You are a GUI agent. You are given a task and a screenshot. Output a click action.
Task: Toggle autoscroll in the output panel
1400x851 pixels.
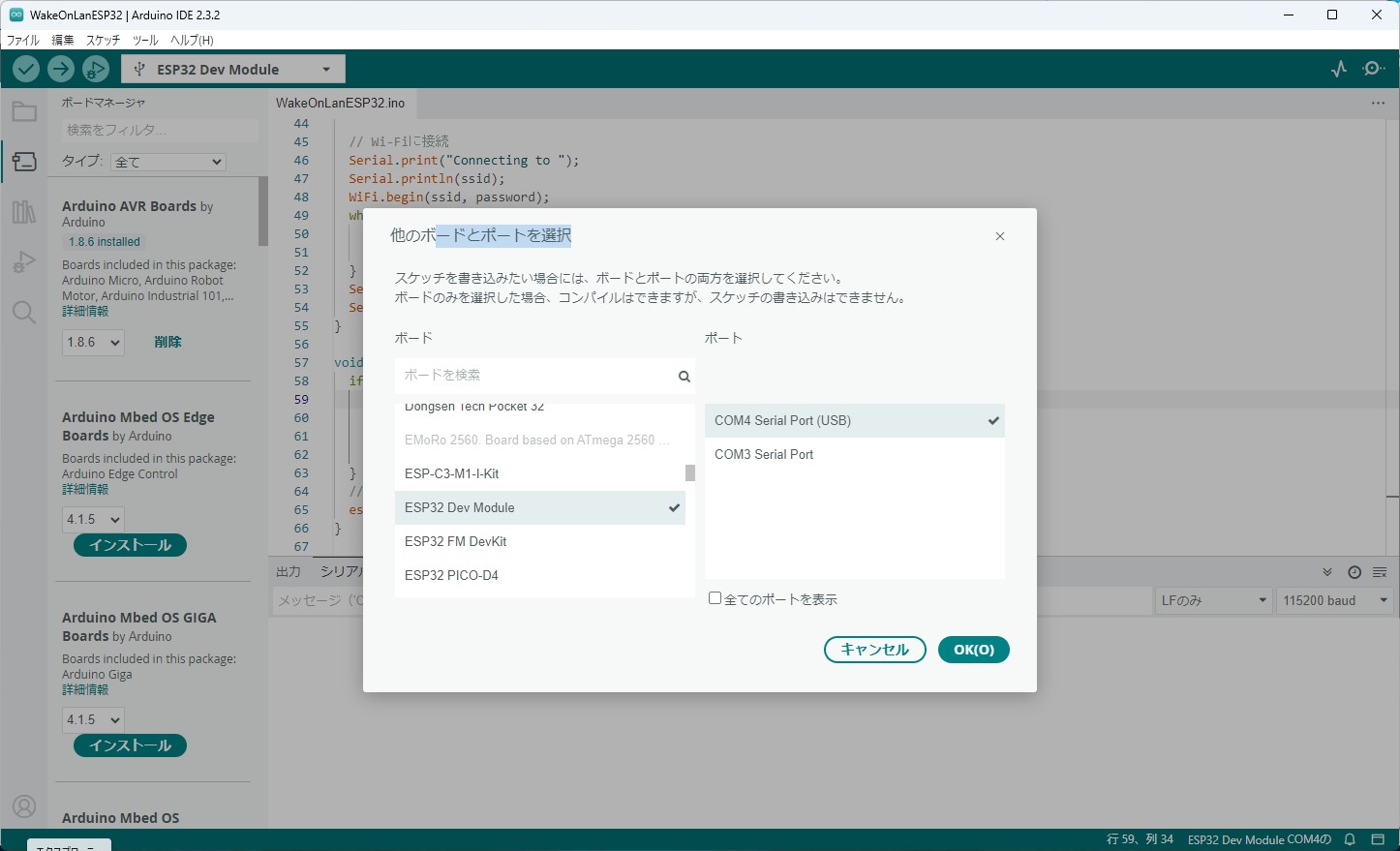(1327, 572)
